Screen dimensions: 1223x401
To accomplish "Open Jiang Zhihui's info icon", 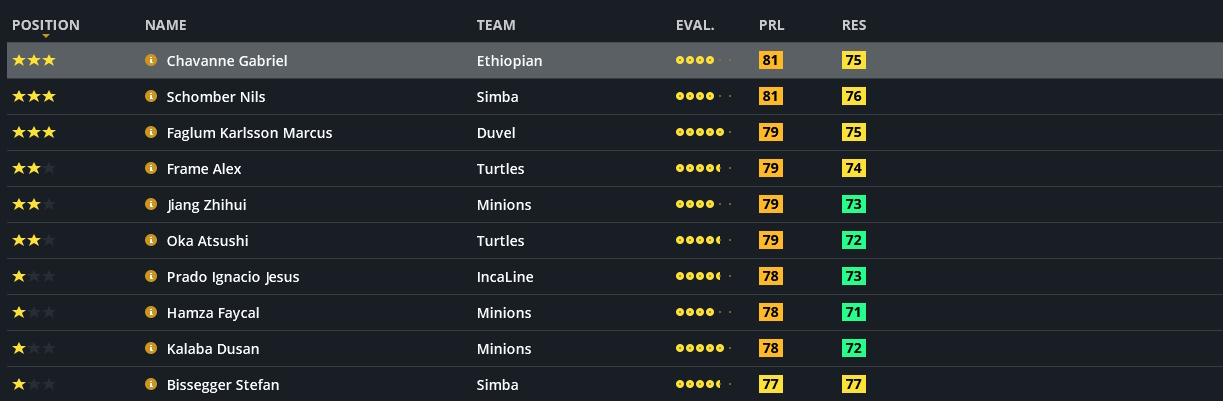I will click(x=151, y=205).
